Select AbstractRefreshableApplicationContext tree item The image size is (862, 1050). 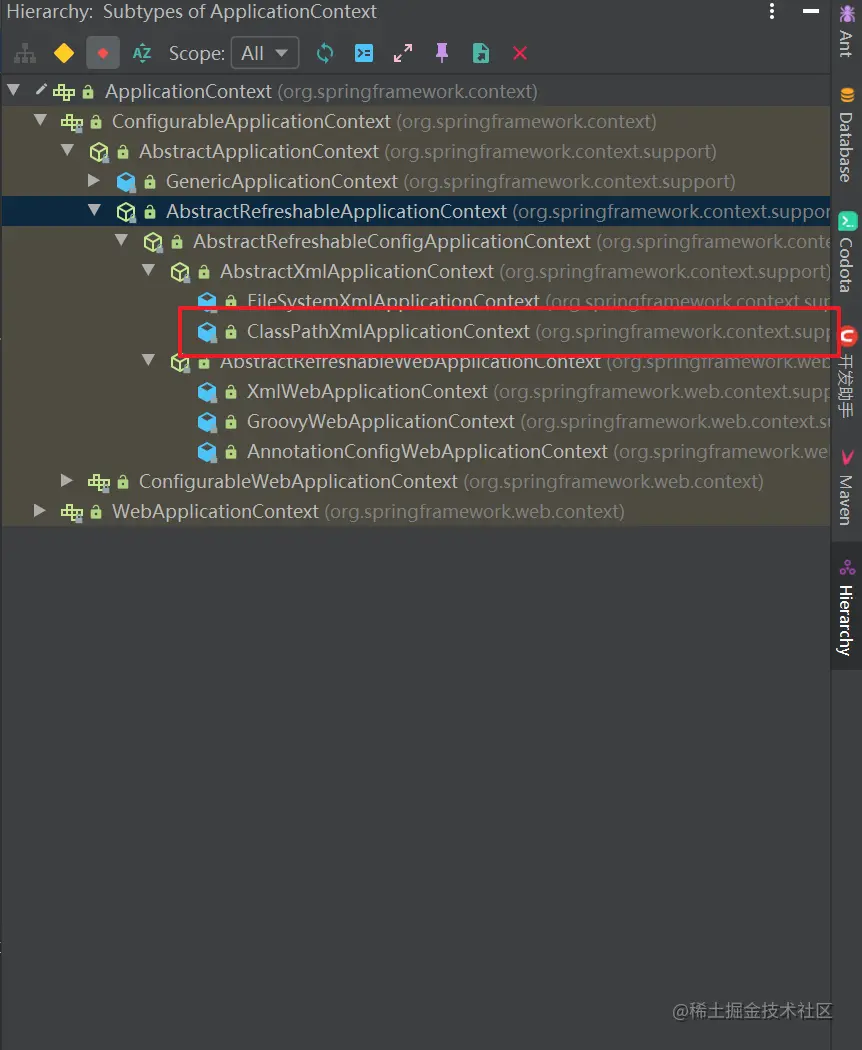tap(415, 211)
